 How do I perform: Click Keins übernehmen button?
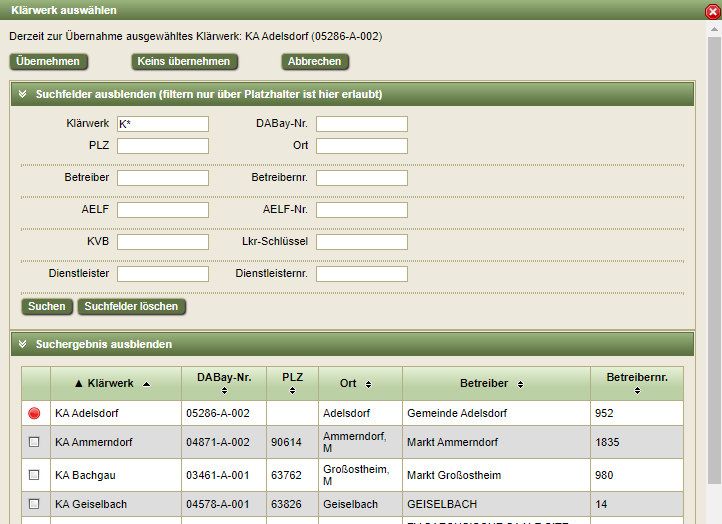[183, 61]
